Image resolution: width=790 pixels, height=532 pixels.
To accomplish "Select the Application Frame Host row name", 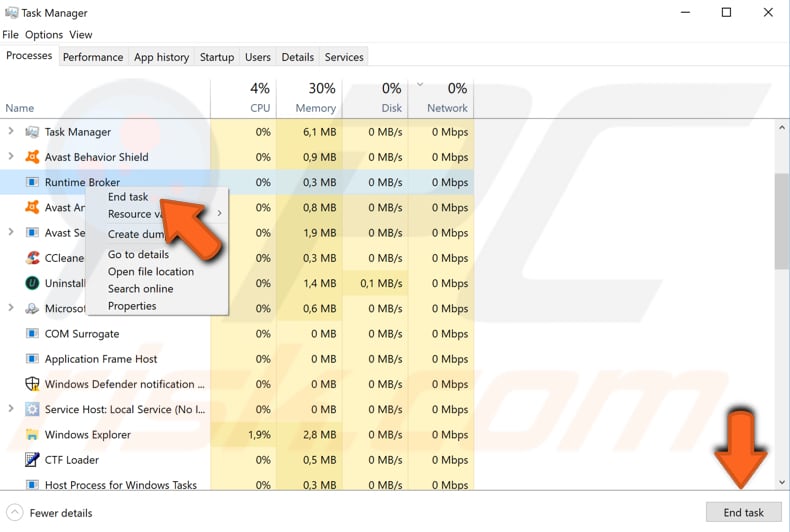I will click(101, 359).
